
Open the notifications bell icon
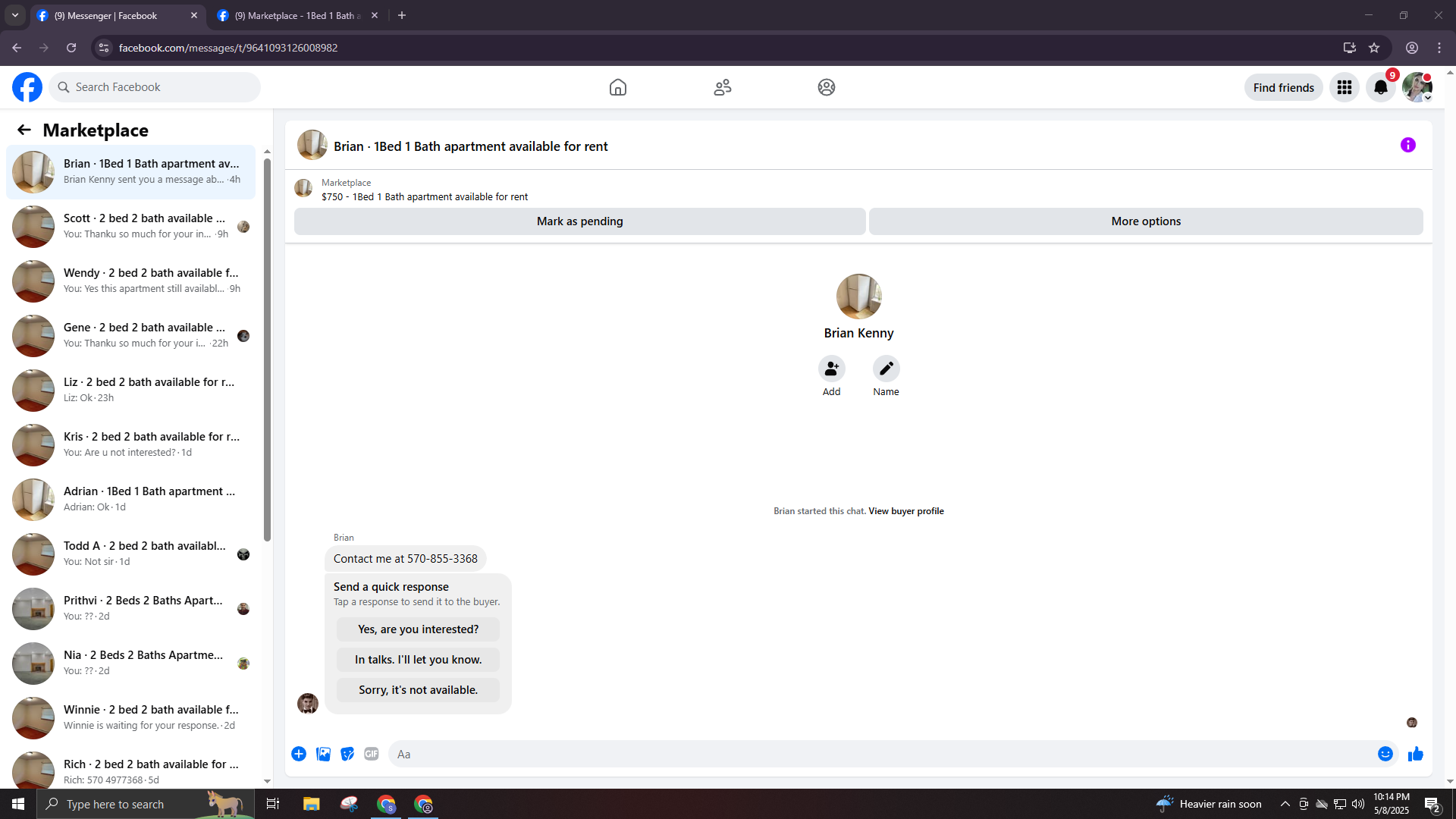coord(1381,87)
